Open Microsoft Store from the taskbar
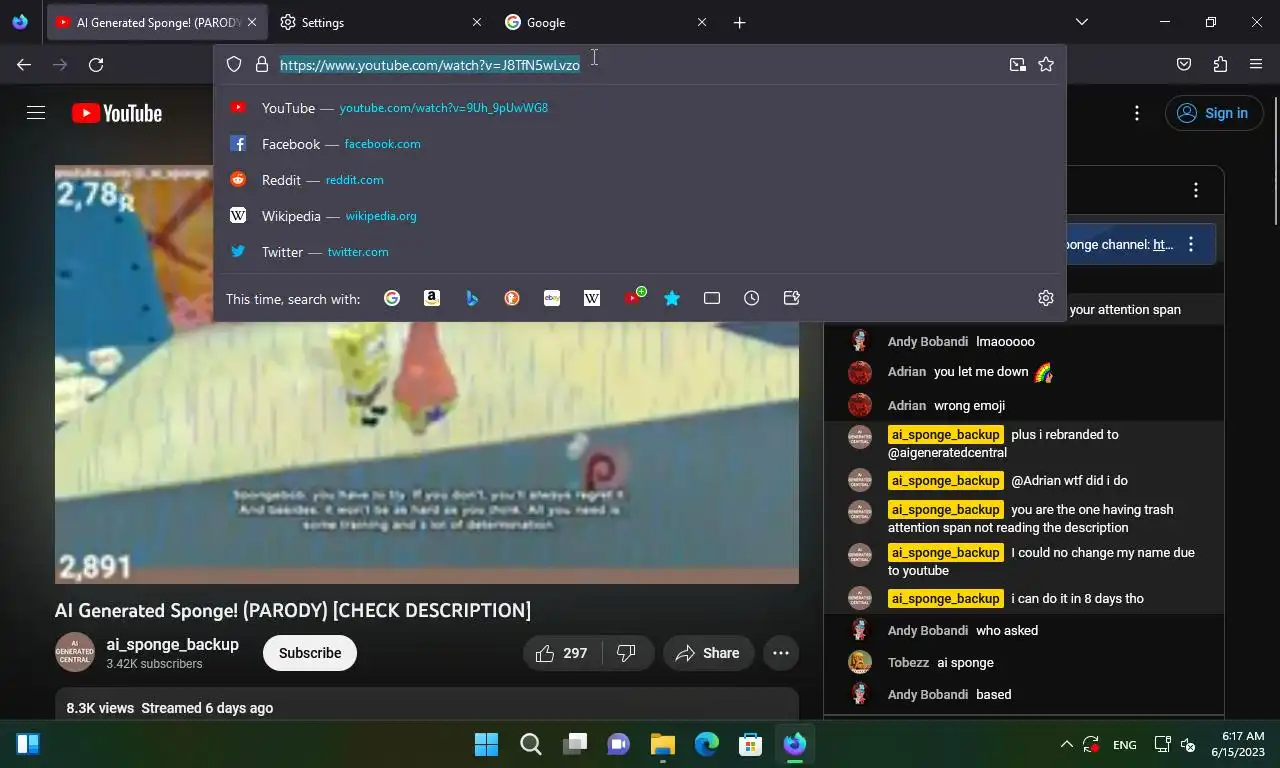Screen dimensions: 1280x768 coord(751,744)
